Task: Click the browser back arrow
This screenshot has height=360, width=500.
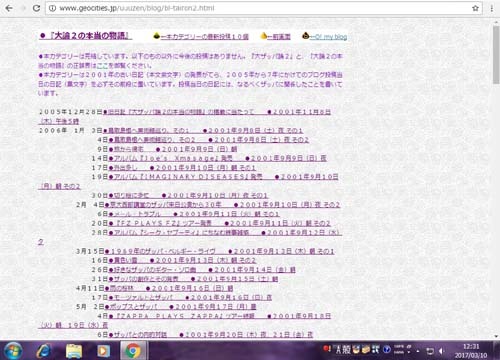Action: click(x=9, y=8)
